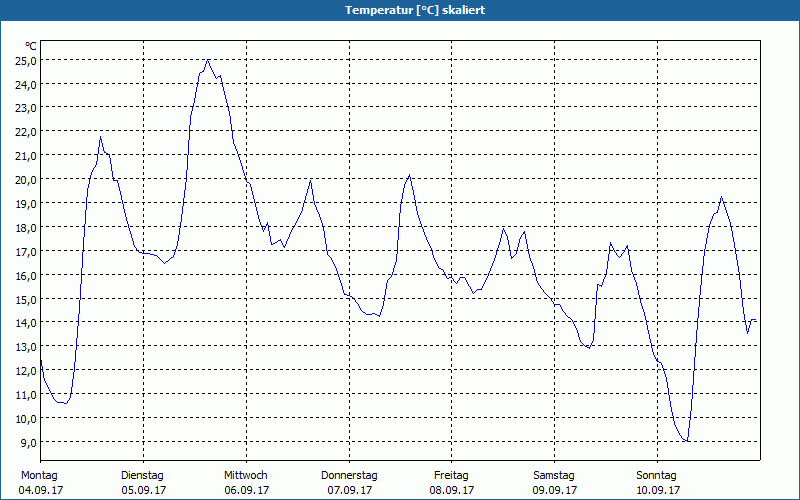This screenshot has width=800, height=500.
Task: Click the Dienstag day label
Action: 142,476
